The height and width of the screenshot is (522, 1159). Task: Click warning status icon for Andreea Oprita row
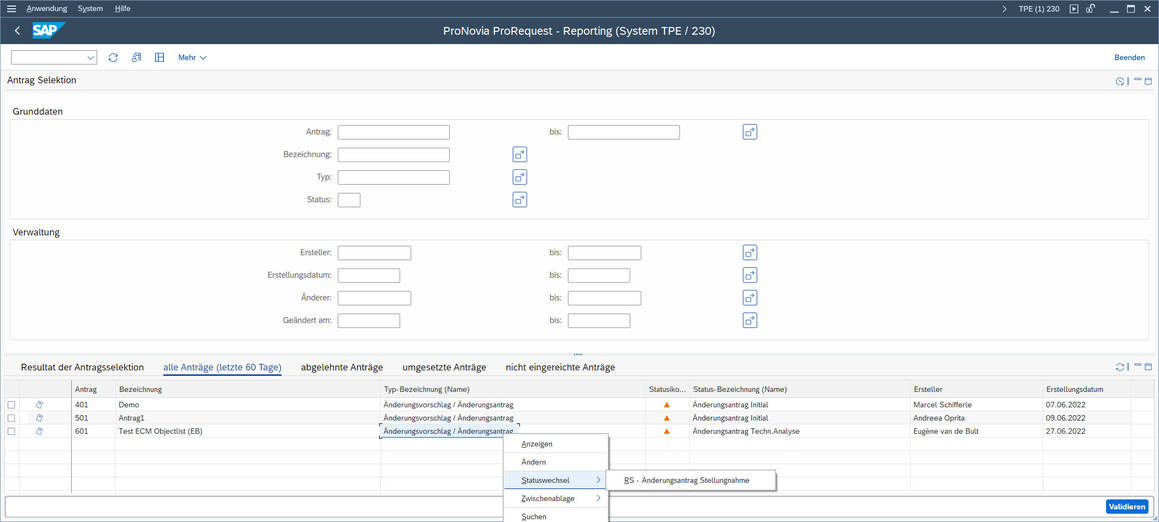coord(667,418)
